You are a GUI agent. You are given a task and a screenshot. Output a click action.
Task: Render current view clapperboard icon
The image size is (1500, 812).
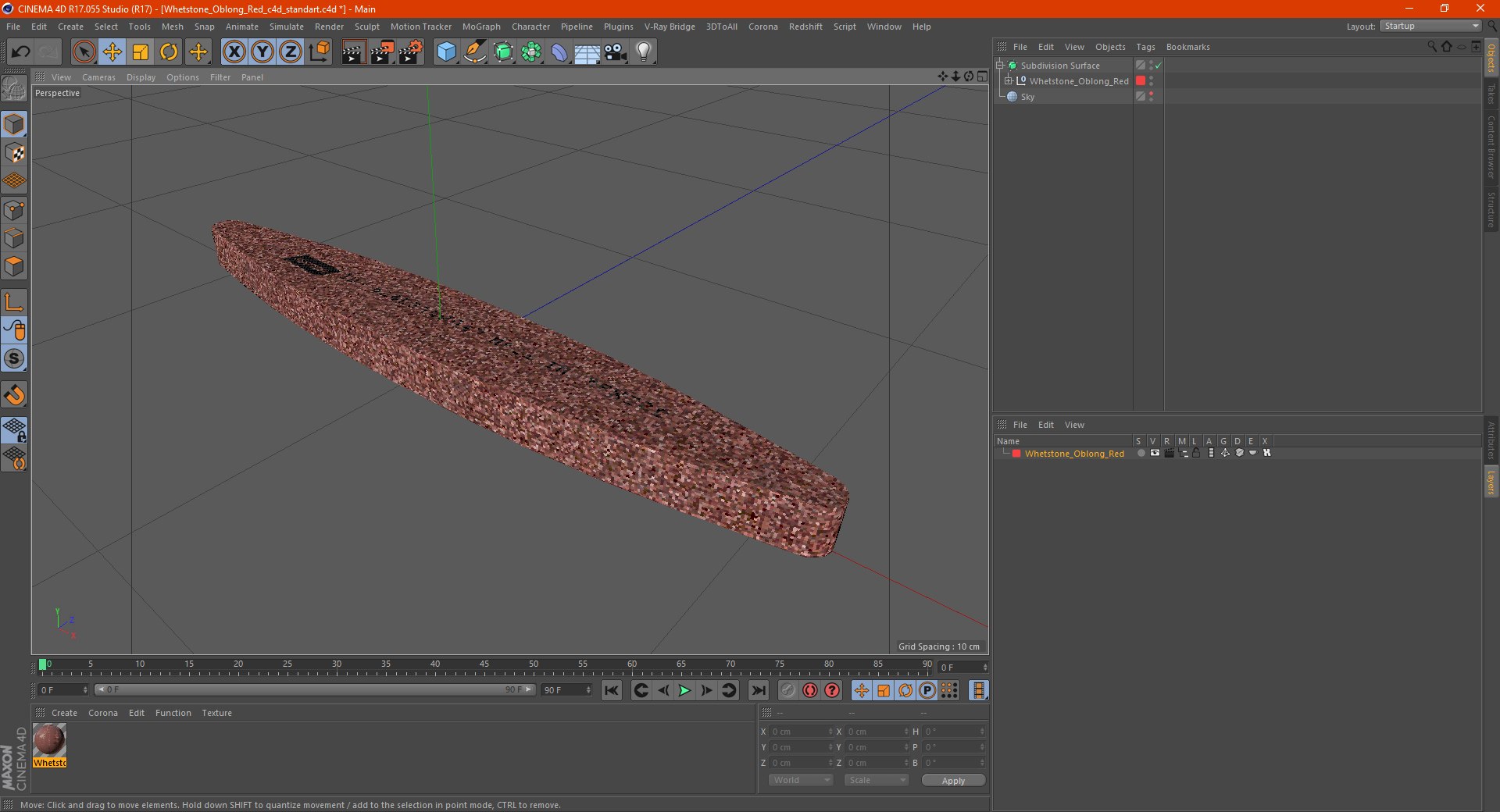pyautogui.click(x=353, y=52)
